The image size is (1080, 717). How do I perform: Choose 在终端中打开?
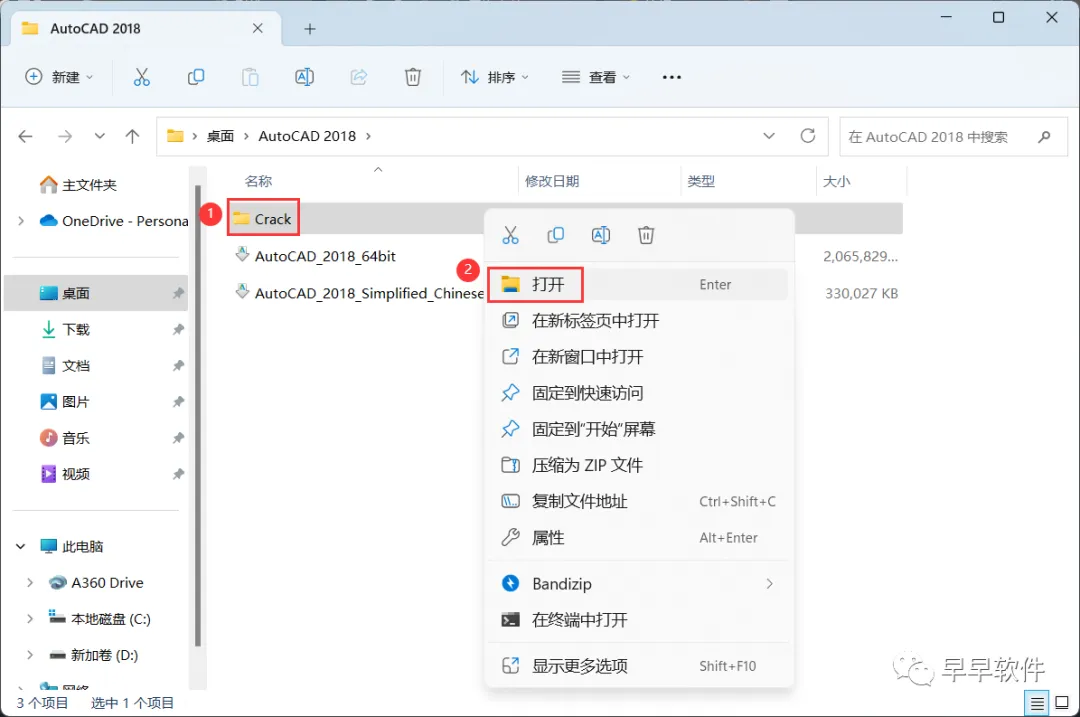tap(638, 620)
